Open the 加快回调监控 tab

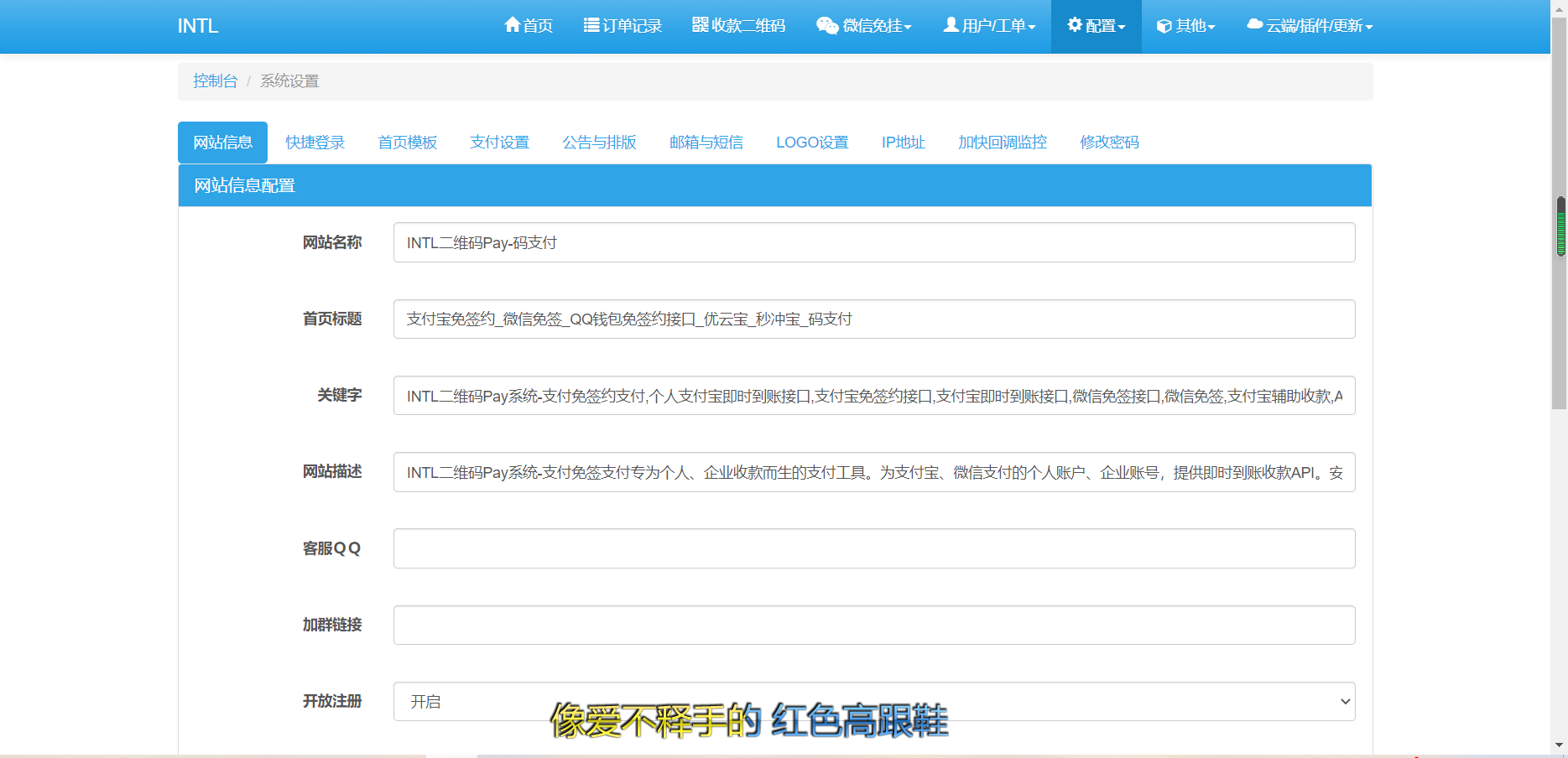coord(1003,143)
